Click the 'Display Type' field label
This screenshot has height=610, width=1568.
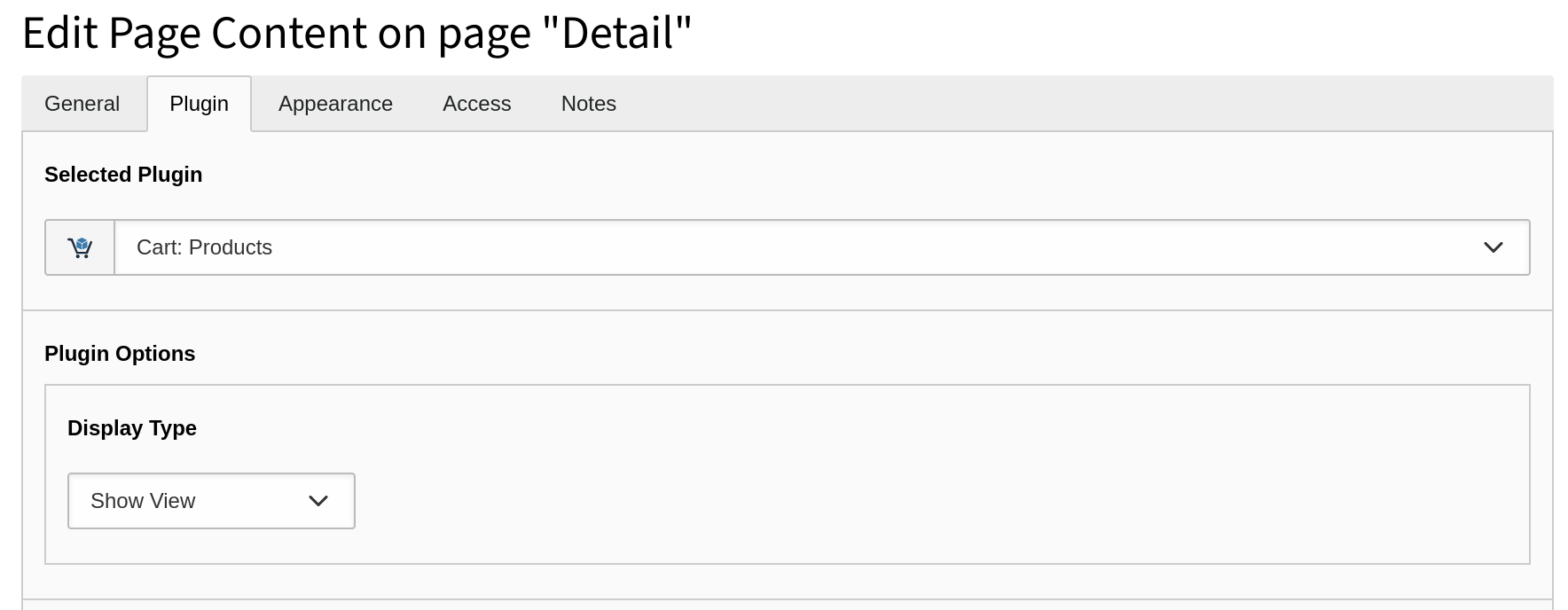pos(132,428)
